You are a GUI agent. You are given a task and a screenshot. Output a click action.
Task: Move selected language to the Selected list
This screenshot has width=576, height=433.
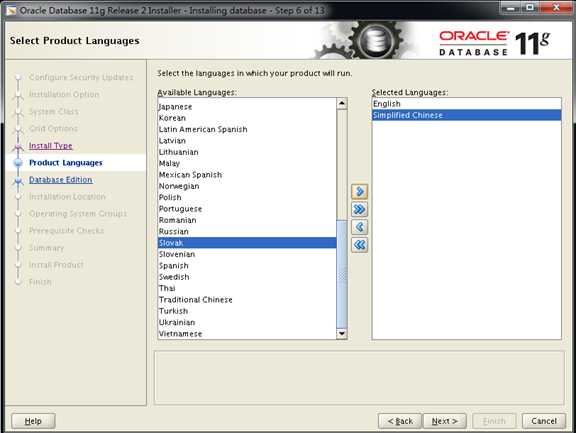coord(359,191)
